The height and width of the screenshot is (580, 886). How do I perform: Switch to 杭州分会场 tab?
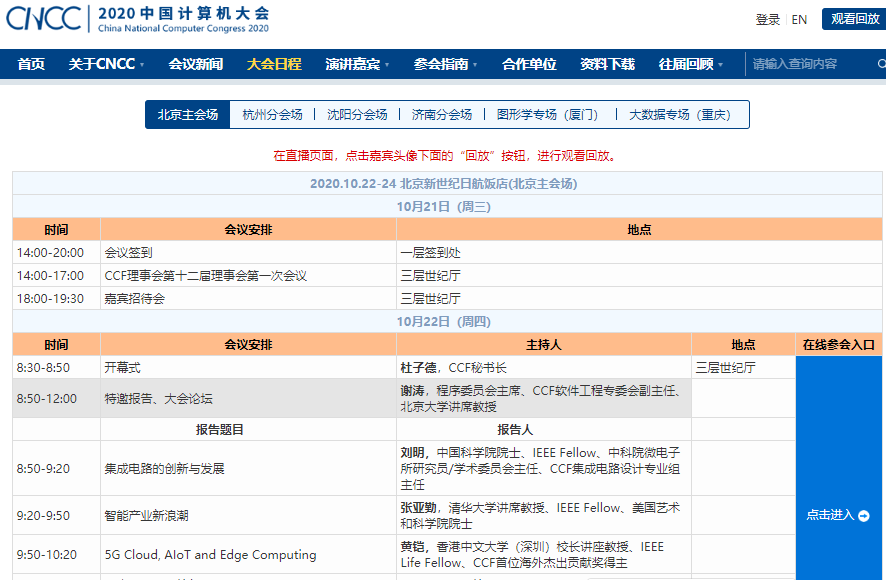(x=272, y=115)
